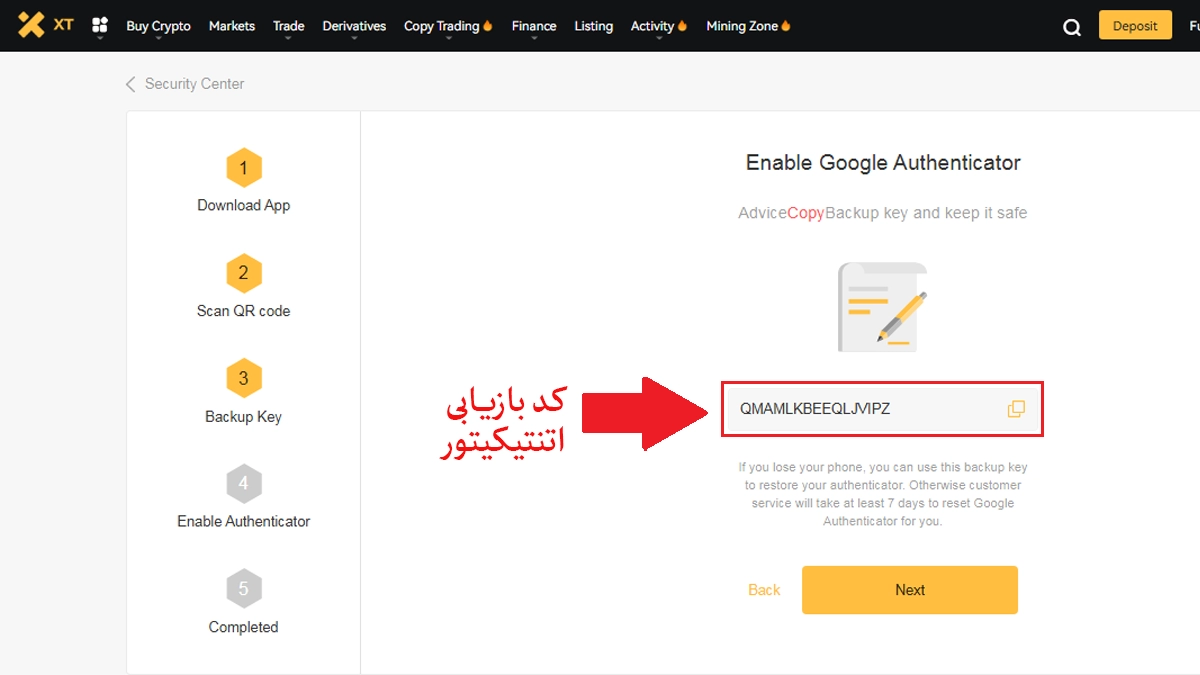Open the Mining Zone menu
1200x675 pixels.
(x=748, y=26)
